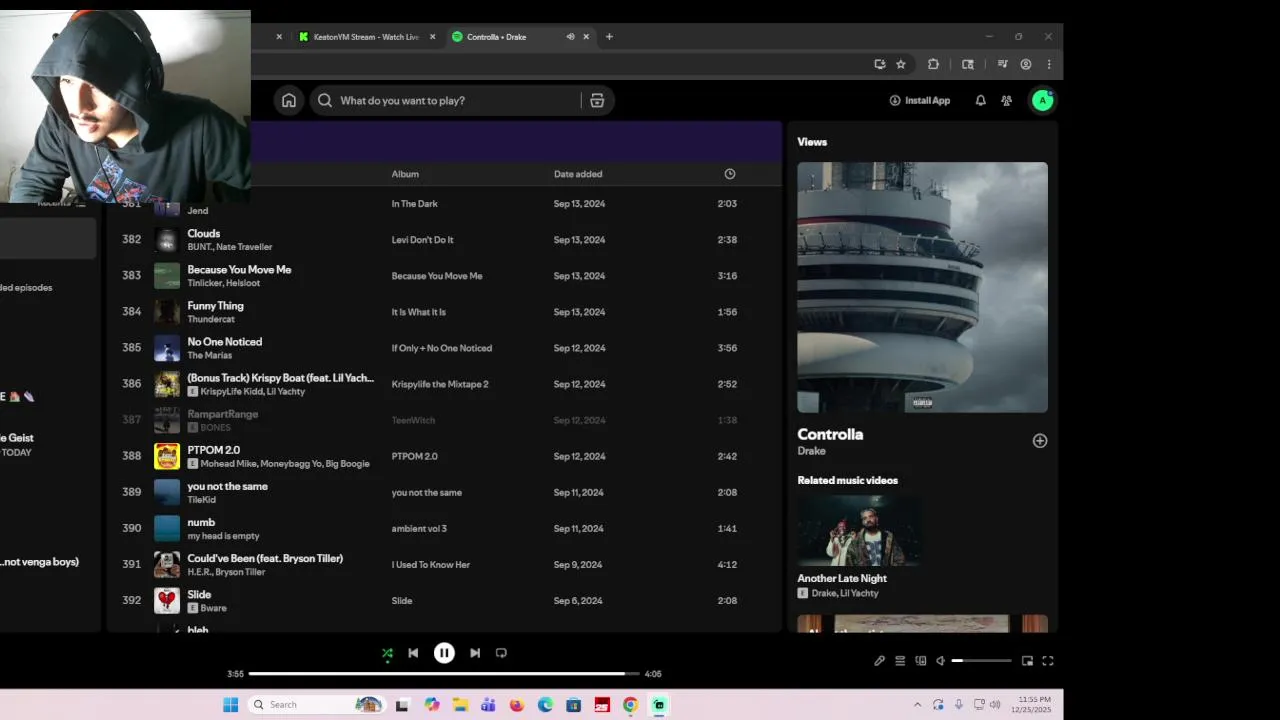Click the Slide track by Bware
1280x720 pixels.
tap(445, 601)
